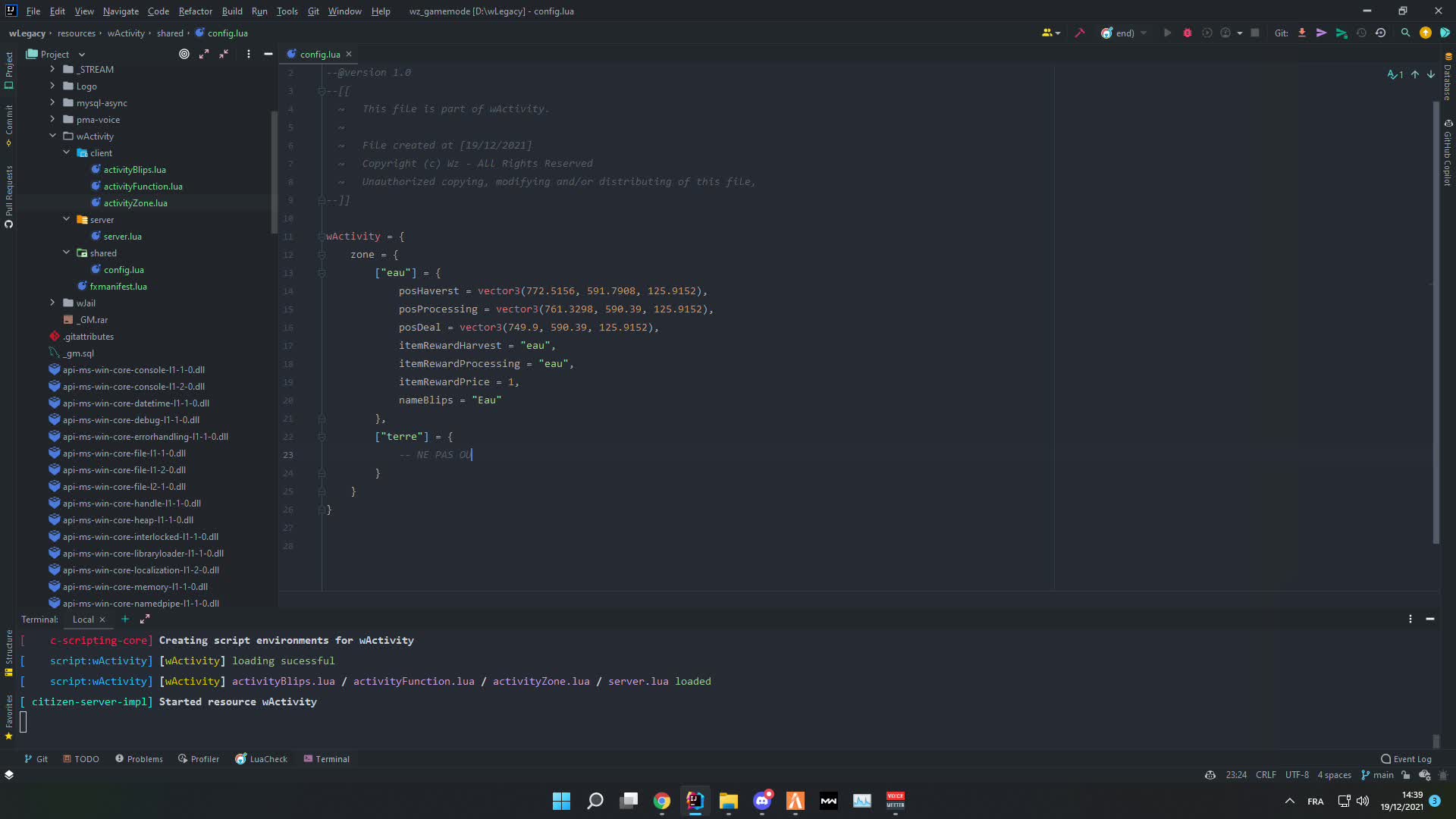Open Google Chrome from the taskbar
This screenshot has height=819, width=1456.
pos(661,801)
